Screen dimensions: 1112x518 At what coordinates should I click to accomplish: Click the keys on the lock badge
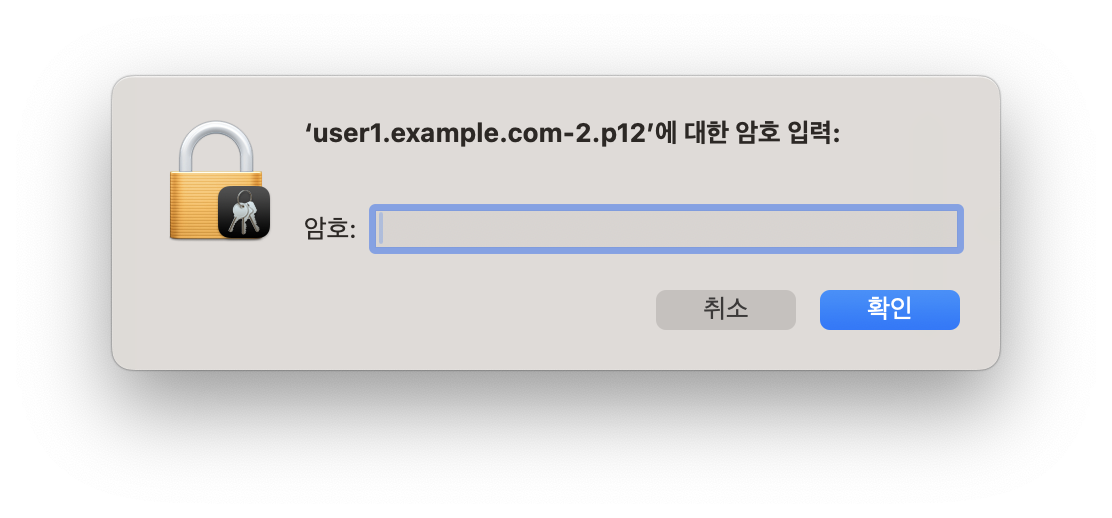pyautogui.click(x=243, y=211)
